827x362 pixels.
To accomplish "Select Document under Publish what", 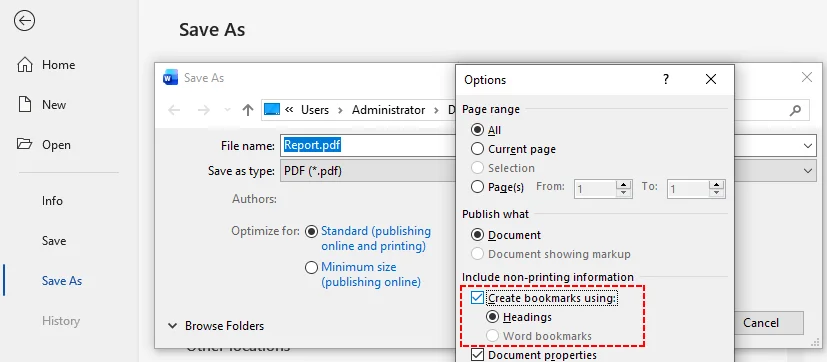I will [x=477, y=235].
